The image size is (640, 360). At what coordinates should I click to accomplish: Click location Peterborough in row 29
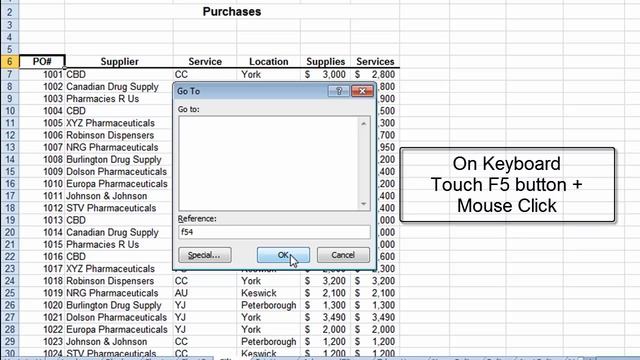tap(269, 342)
